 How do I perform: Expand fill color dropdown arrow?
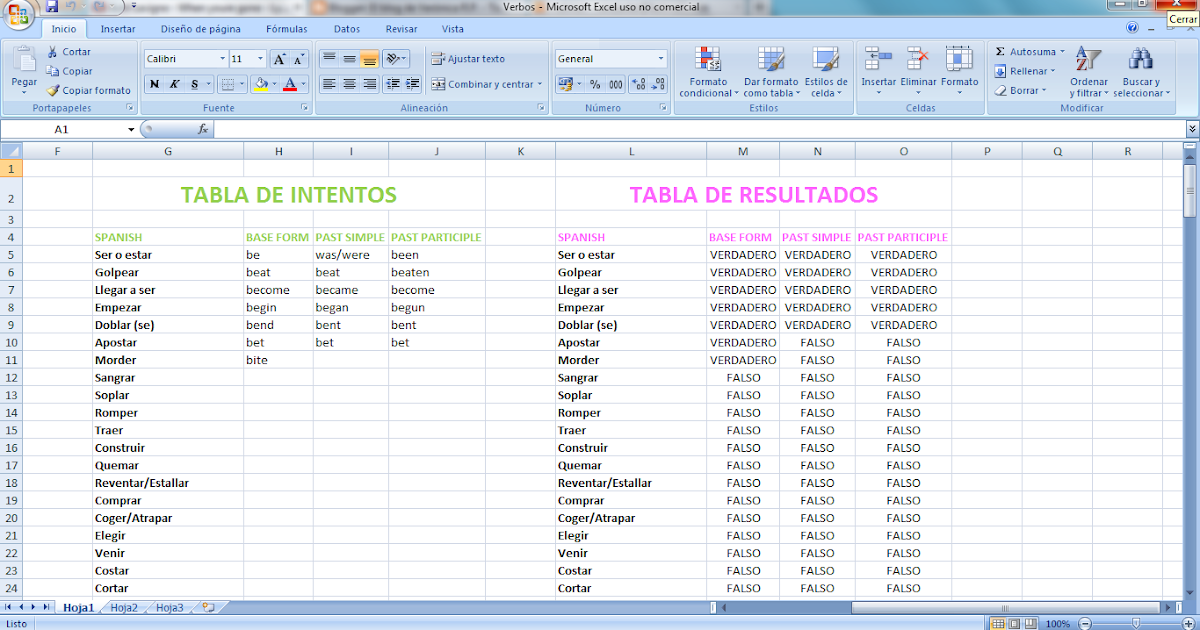coord(273,84)
